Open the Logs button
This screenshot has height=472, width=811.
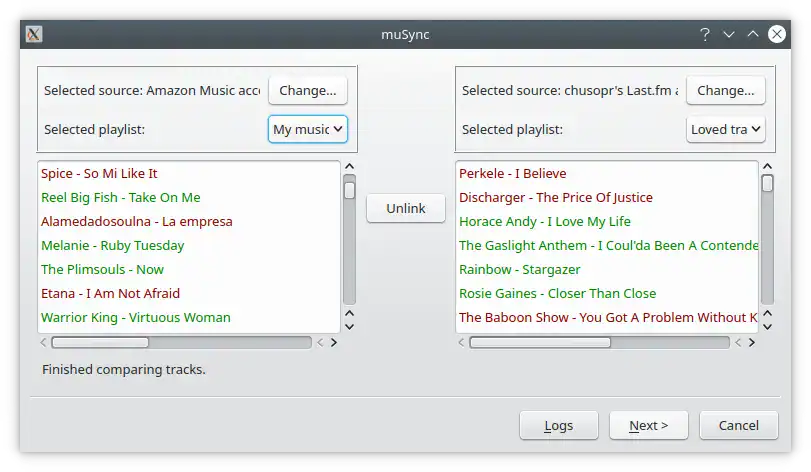559,425
